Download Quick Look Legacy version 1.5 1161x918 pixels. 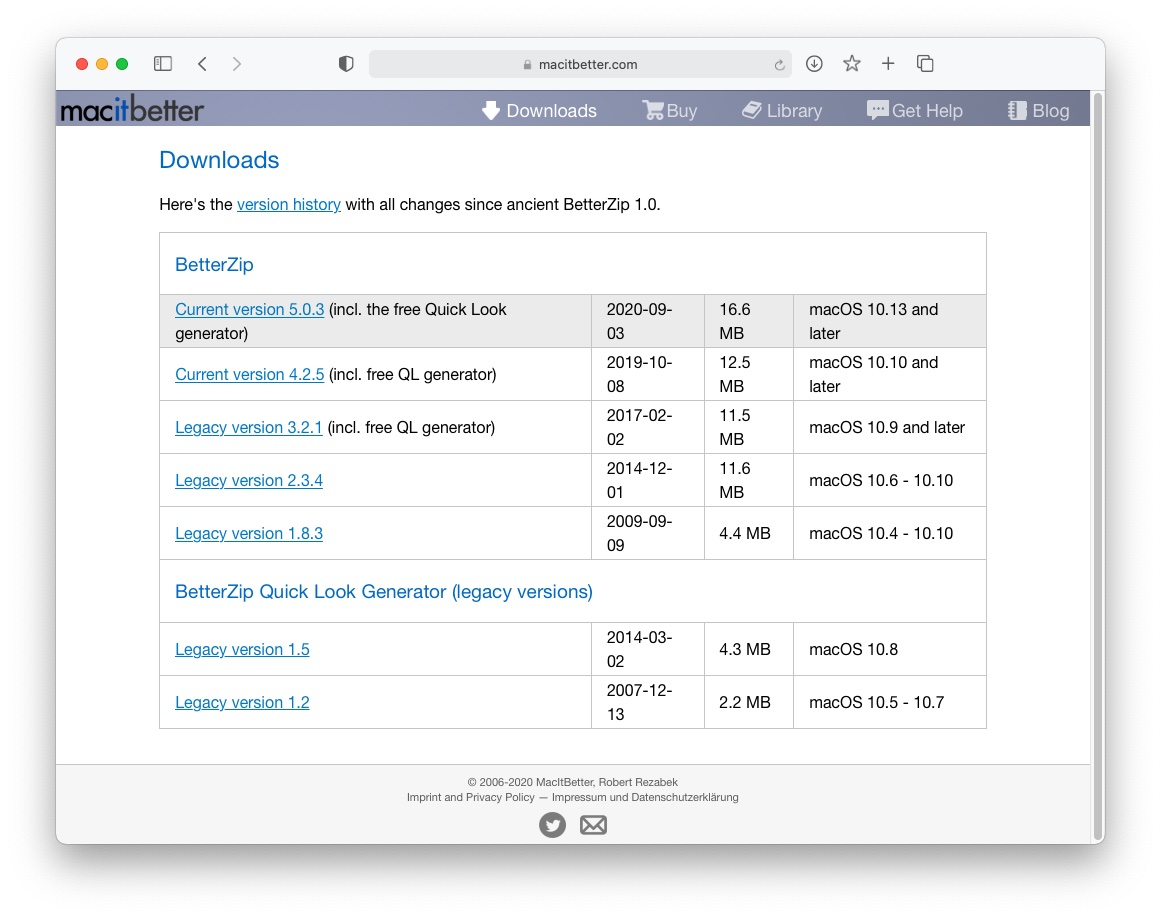[242, 649]
